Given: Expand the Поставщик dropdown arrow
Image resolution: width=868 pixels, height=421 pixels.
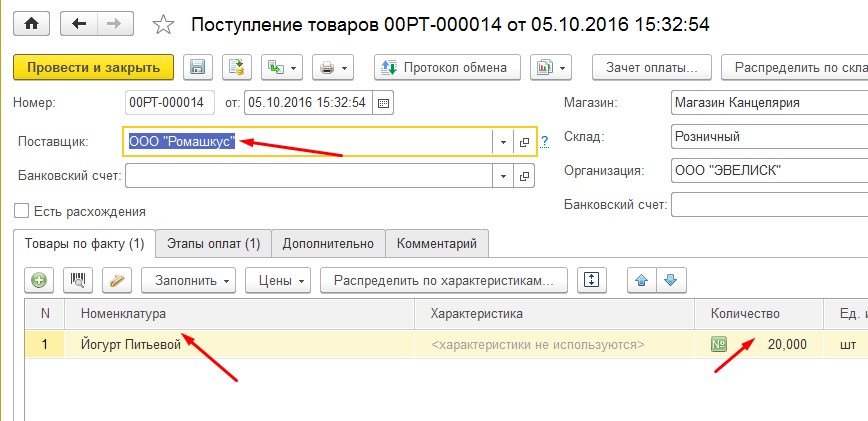Looking at the screenshot, I should click(503, 143).
